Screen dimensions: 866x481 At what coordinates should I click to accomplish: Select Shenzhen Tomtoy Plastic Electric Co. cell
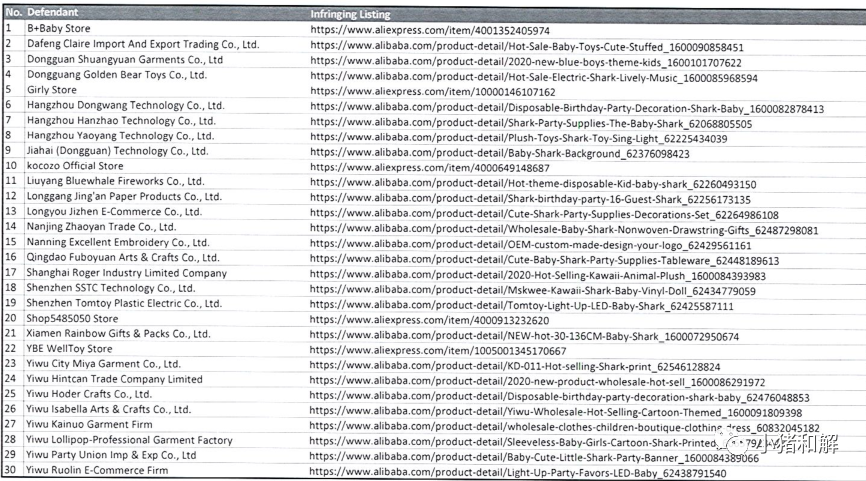click(124, 303)
